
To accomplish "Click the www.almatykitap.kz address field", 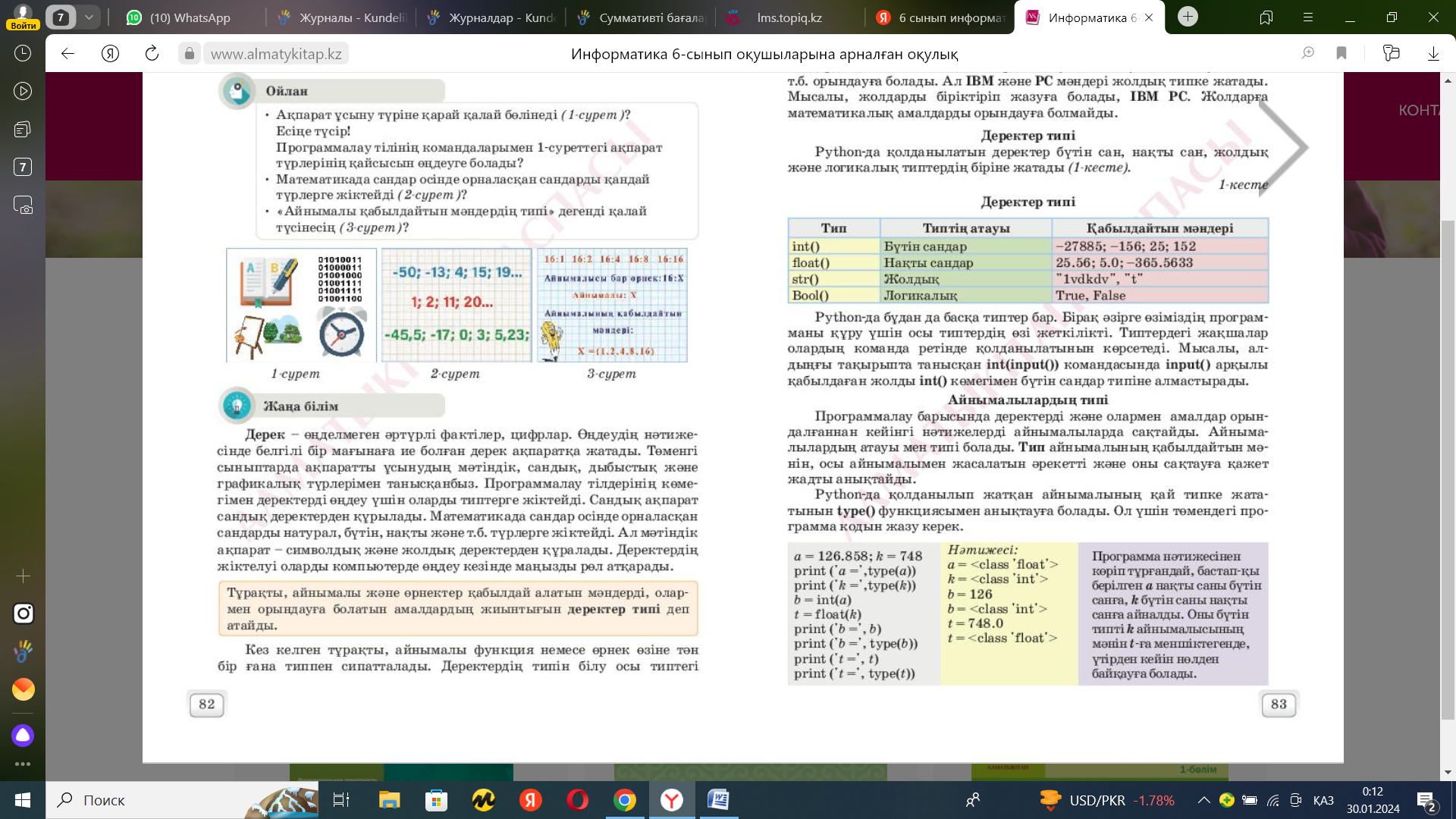I will (x=276, y=54).
